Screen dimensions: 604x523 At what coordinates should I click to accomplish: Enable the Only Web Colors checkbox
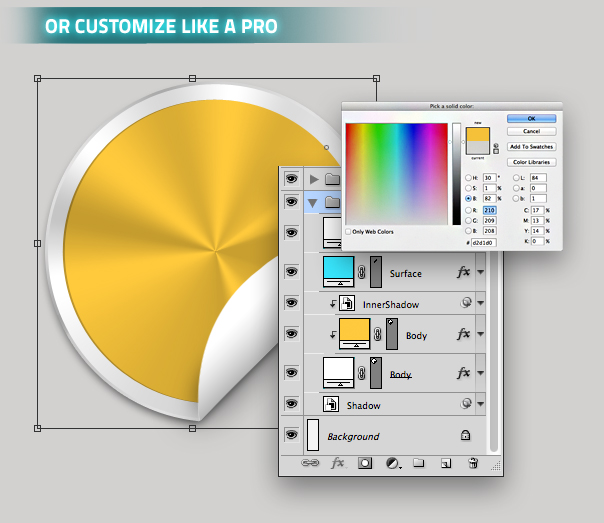point(348,231)
